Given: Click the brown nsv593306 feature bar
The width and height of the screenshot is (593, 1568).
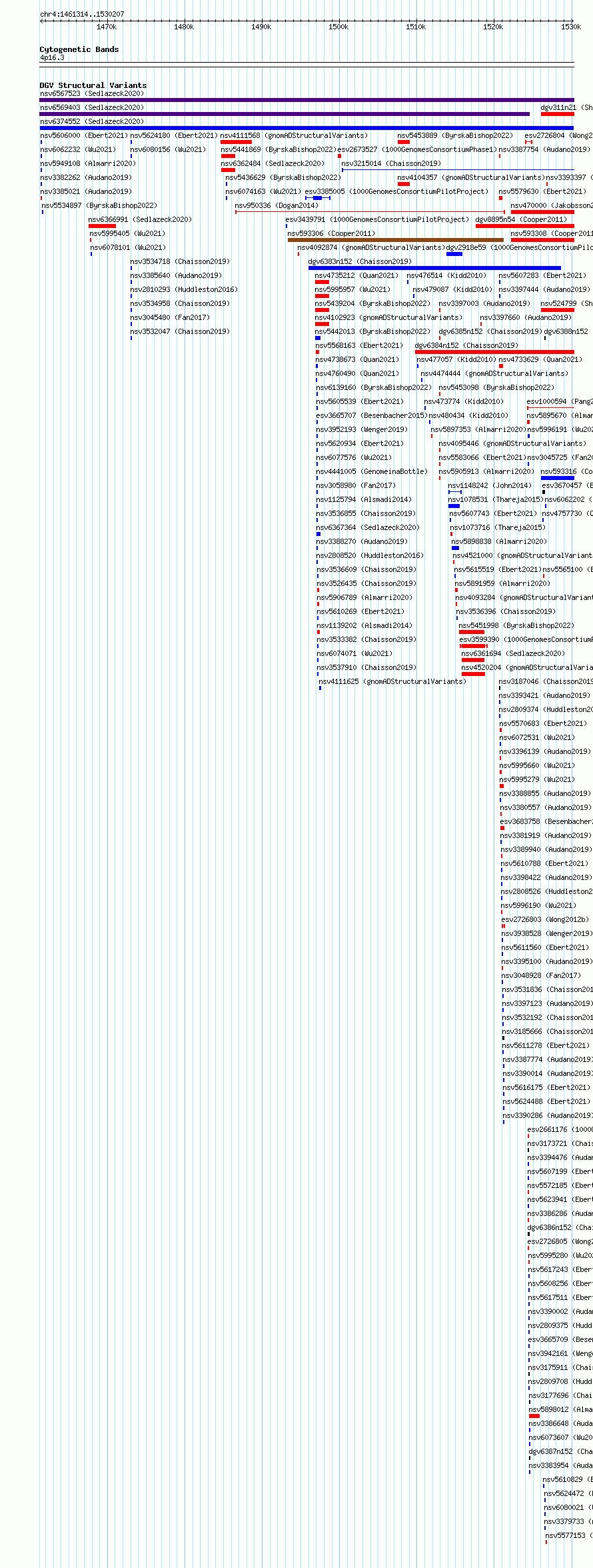Looking at the screenshot, I should (395, 240).
